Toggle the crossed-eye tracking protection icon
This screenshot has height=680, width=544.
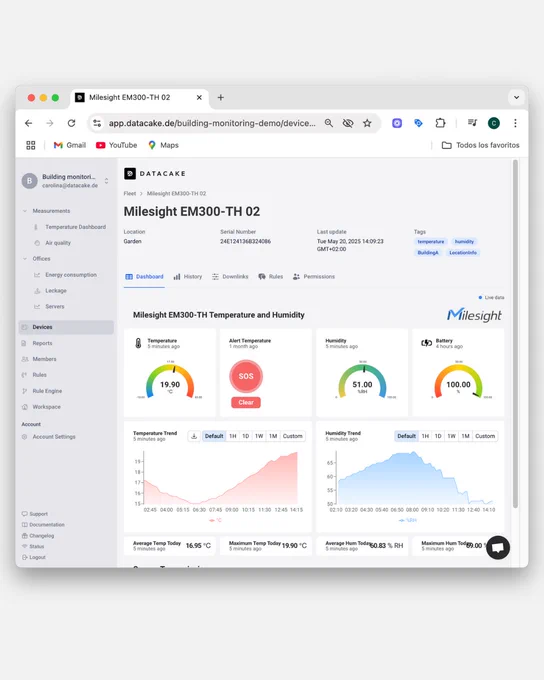click(348, 123)
